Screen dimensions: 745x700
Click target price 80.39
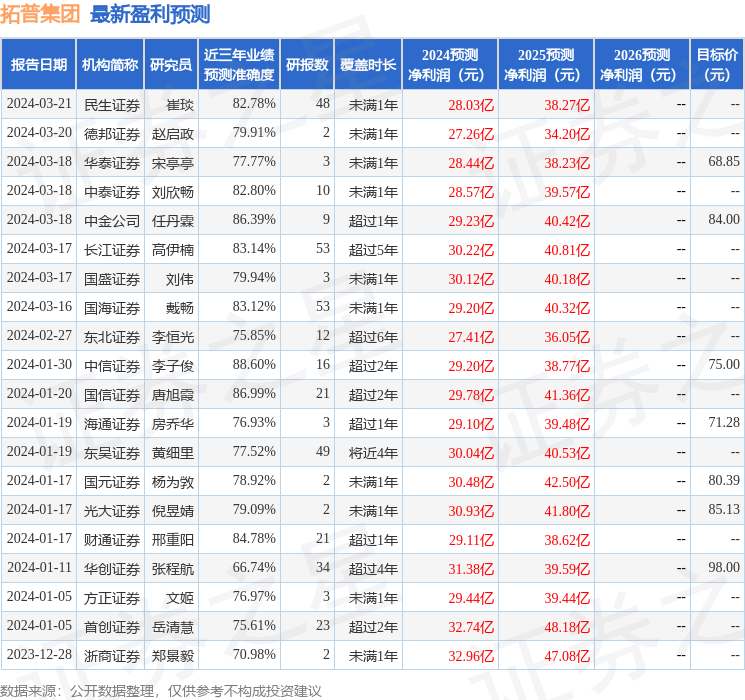724,480
